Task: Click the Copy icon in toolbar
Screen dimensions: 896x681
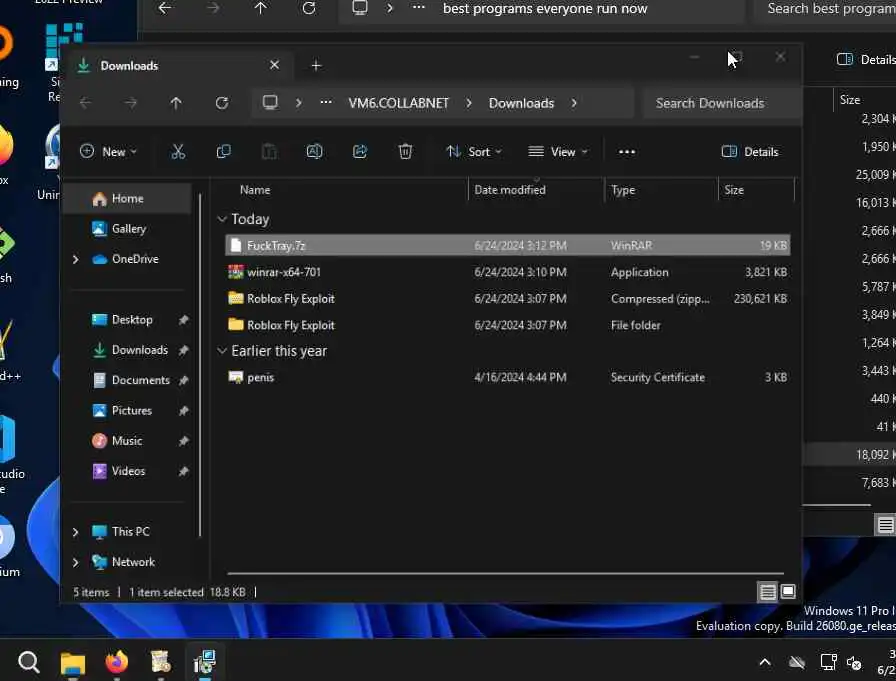Action: click(x=223, y=151)
